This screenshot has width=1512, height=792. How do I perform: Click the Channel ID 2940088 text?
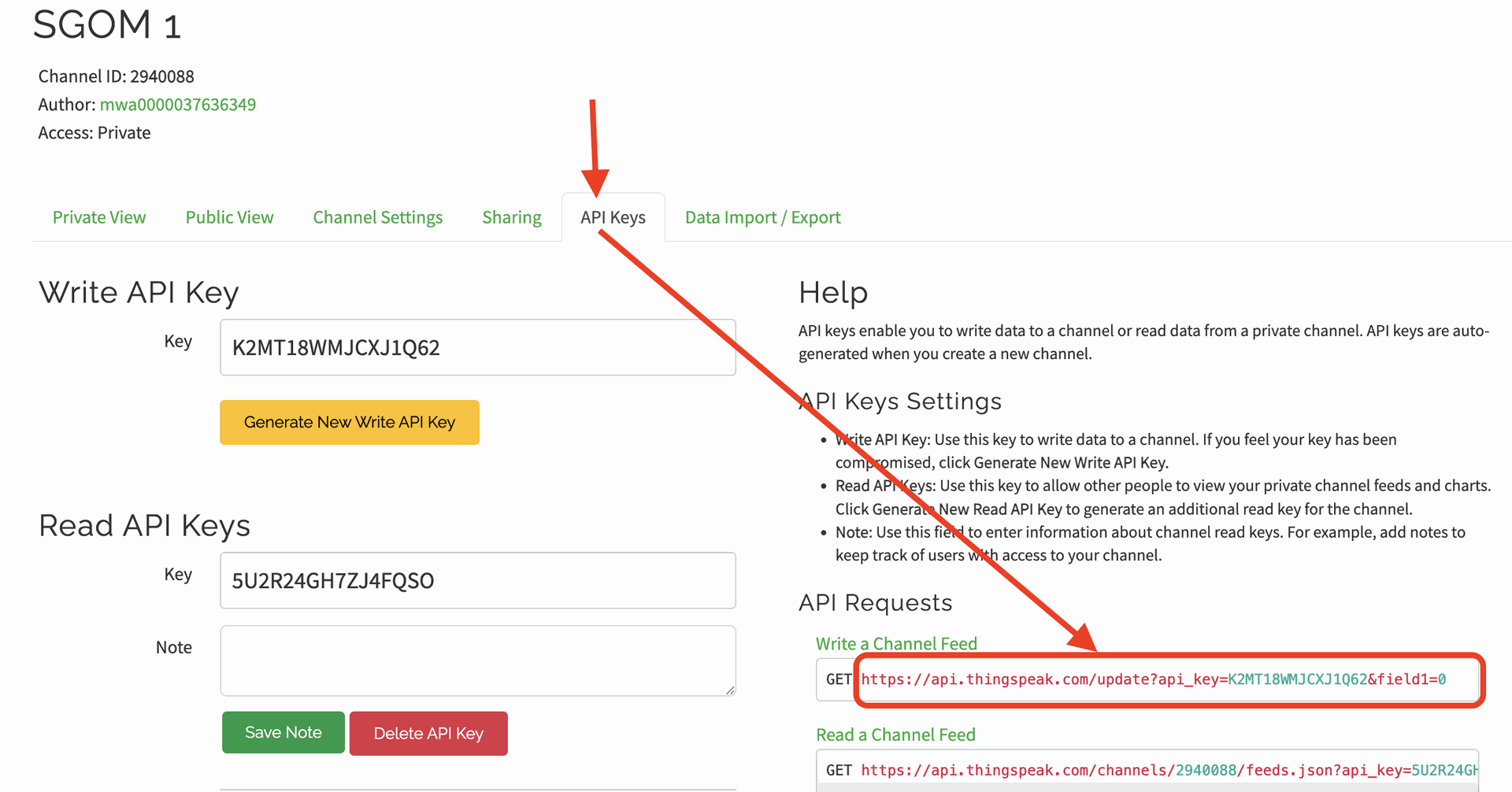coord(116,76)
